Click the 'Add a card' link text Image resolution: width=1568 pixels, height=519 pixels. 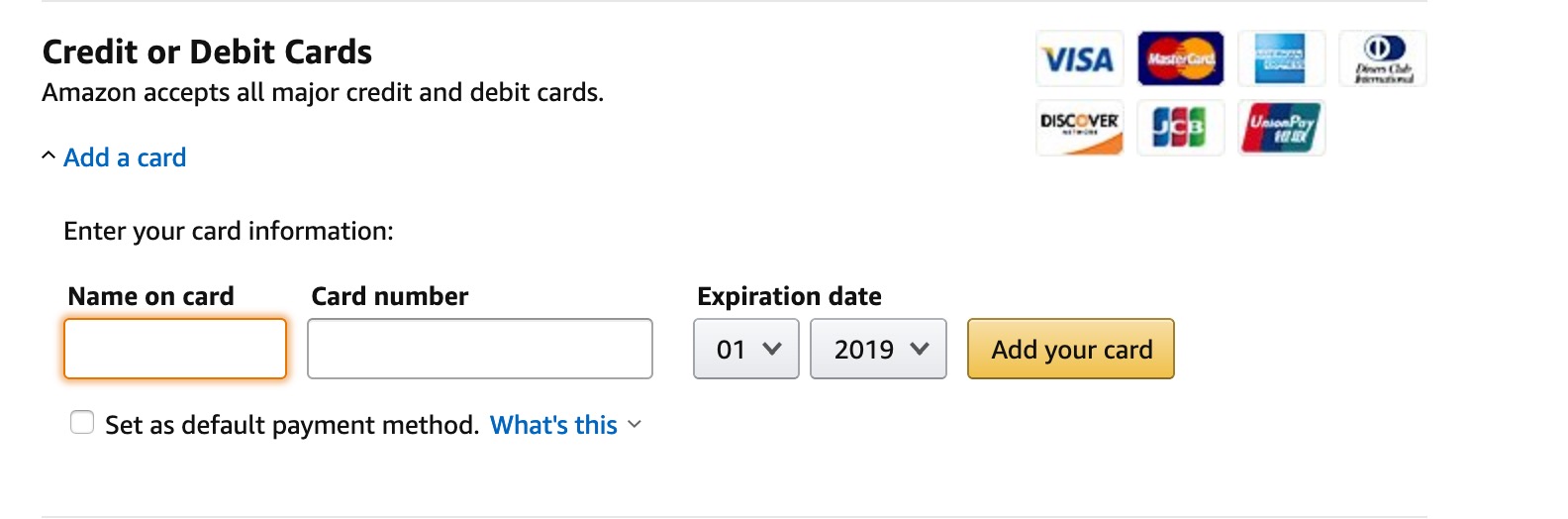(125, 157)
